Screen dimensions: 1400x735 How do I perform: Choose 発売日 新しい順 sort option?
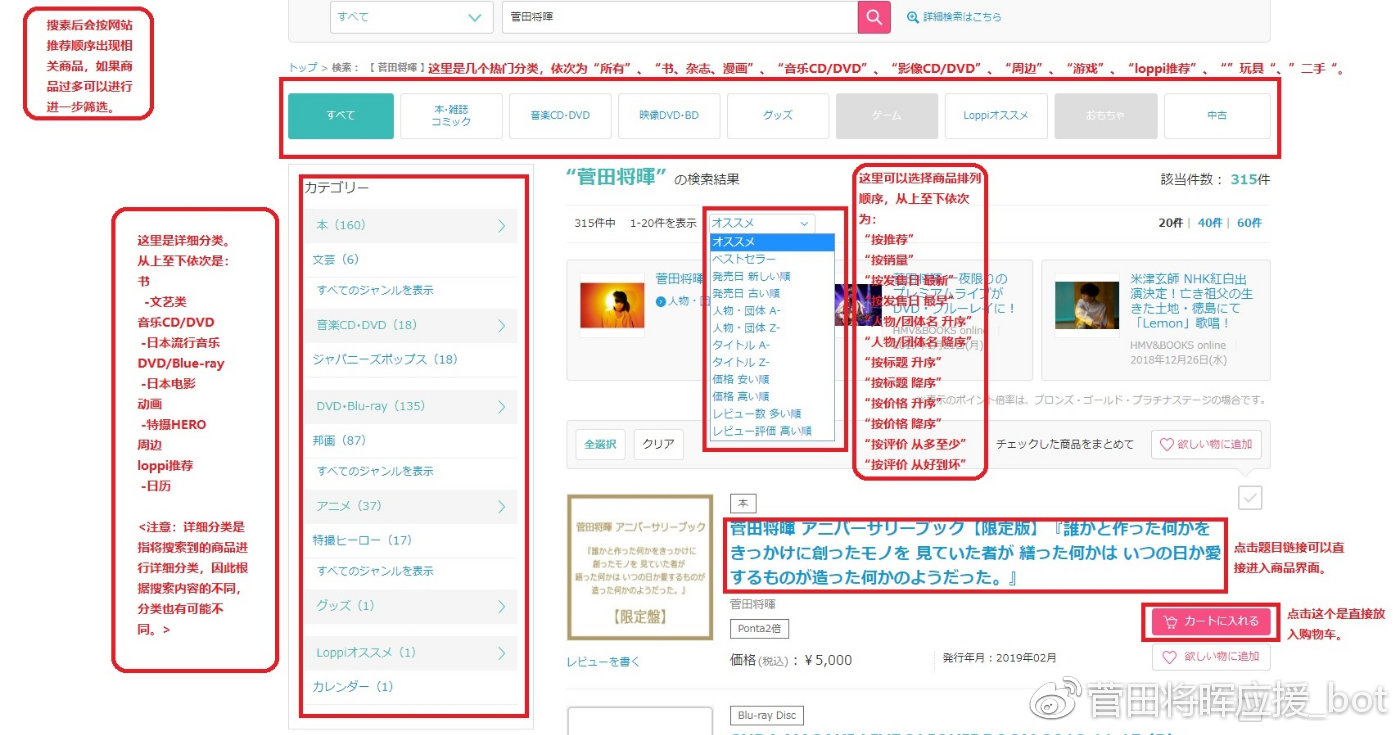click(771, 276)
